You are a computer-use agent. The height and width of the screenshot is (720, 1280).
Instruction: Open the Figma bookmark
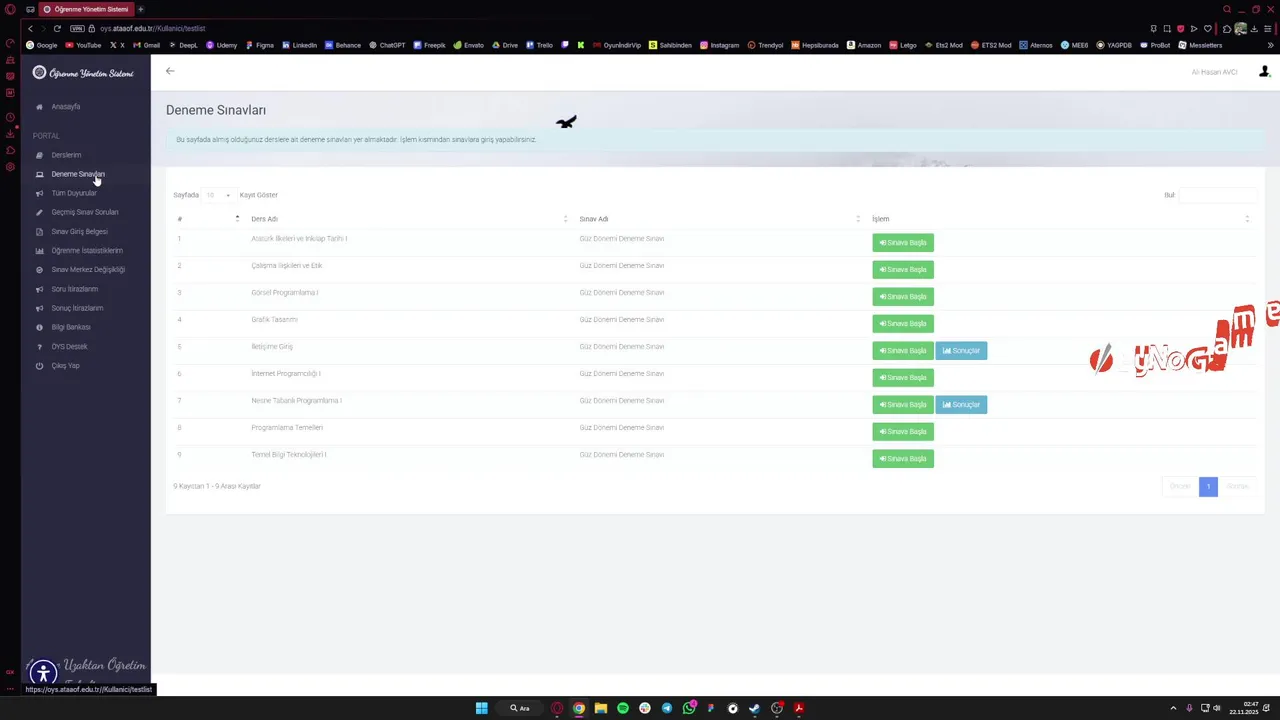point(259,45)
